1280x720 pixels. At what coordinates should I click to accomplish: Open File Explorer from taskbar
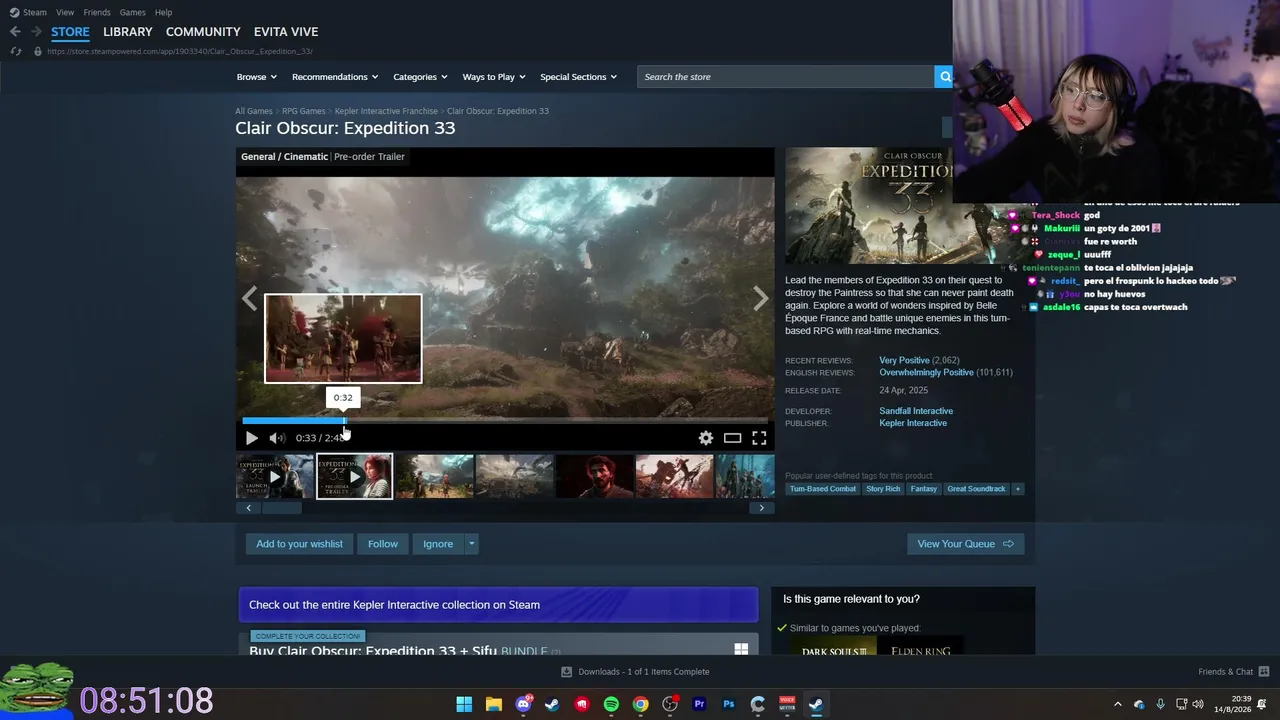494,704
